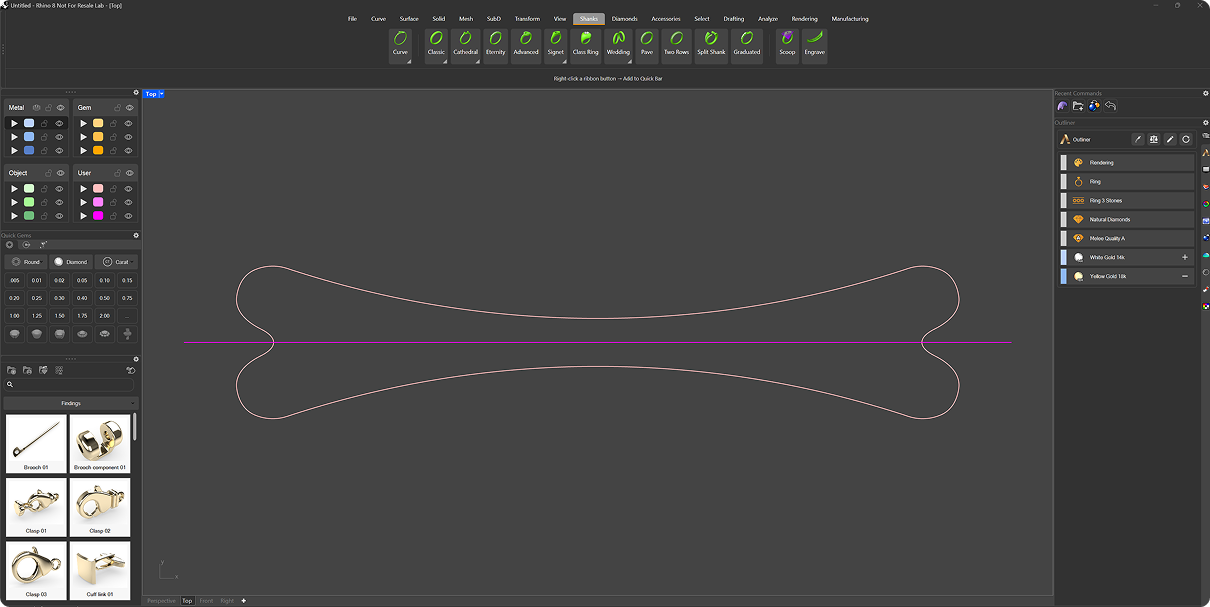
Task: Switch to the Manufacturing ribbon tab
Action: click(x=850, y=19)
